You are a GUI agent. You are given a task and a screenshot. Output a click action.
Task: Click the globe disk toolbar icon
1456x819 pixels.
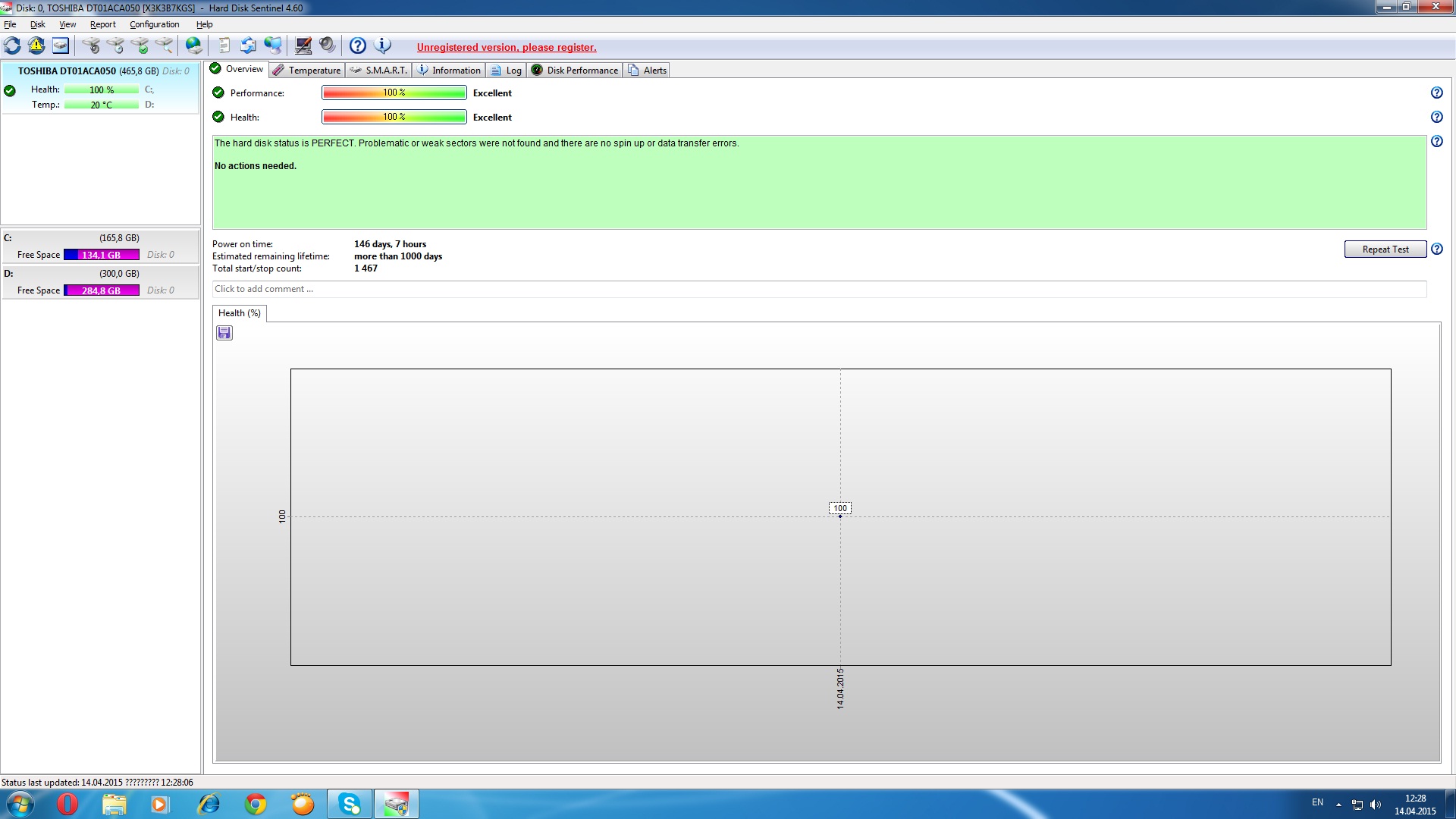tap(194, 45)
